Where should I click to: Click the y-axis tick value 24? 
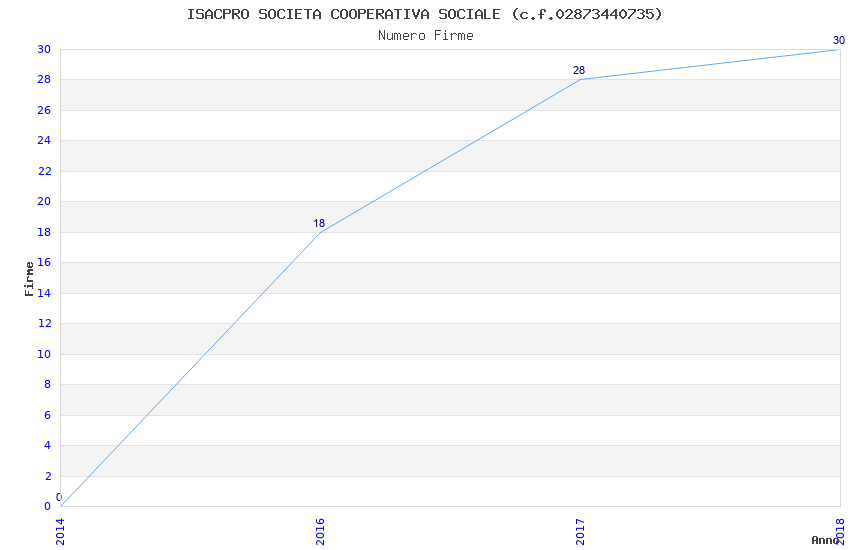pos(44,140)
